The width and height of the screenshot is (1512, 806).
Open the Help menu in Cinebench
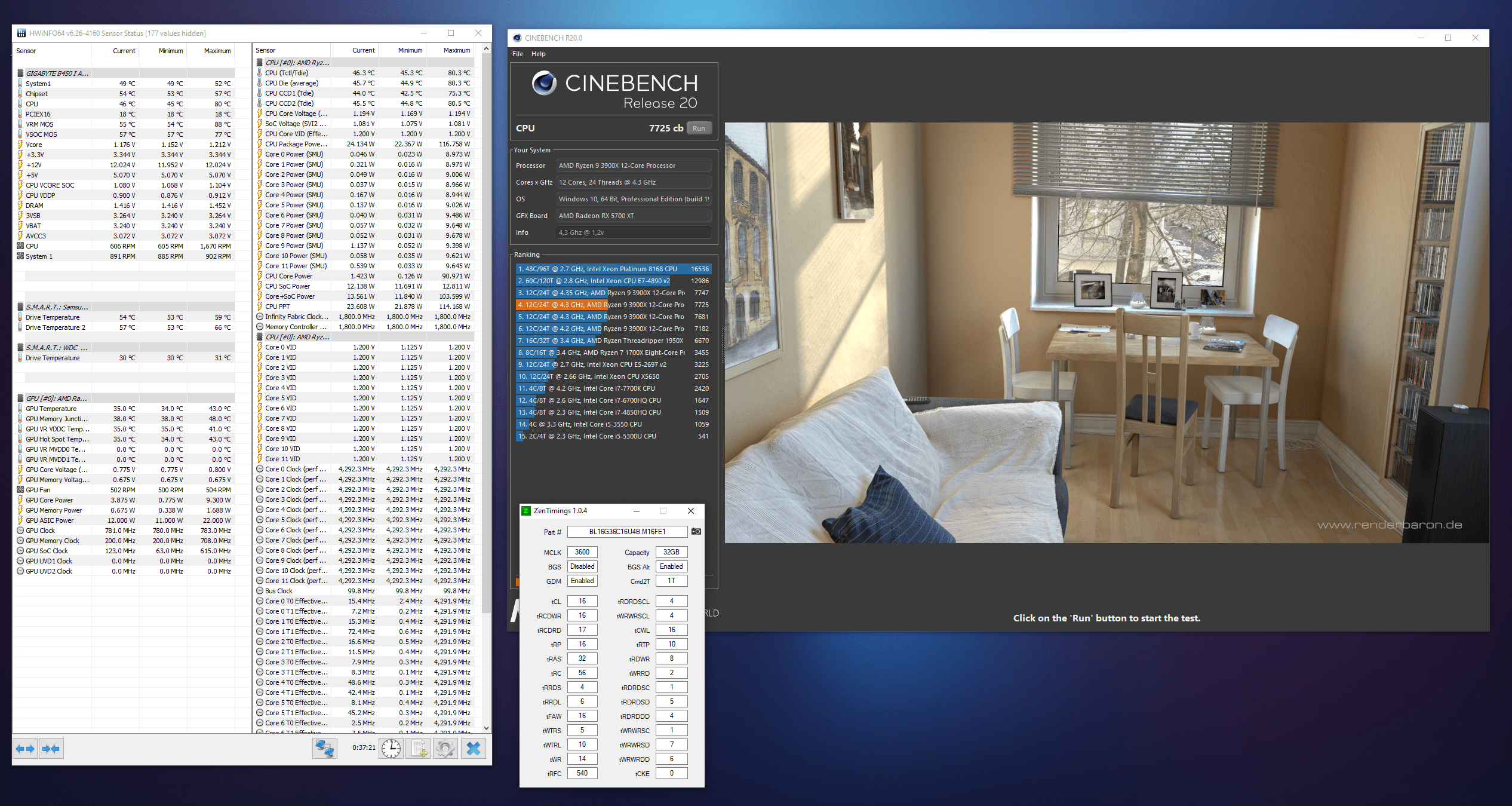point(539,54)
